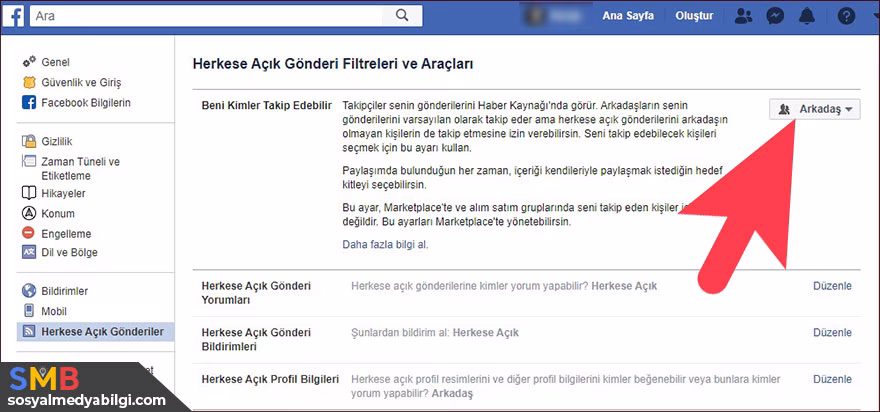Open Facebook Bilgilerin section

click(x=86, y=103)
